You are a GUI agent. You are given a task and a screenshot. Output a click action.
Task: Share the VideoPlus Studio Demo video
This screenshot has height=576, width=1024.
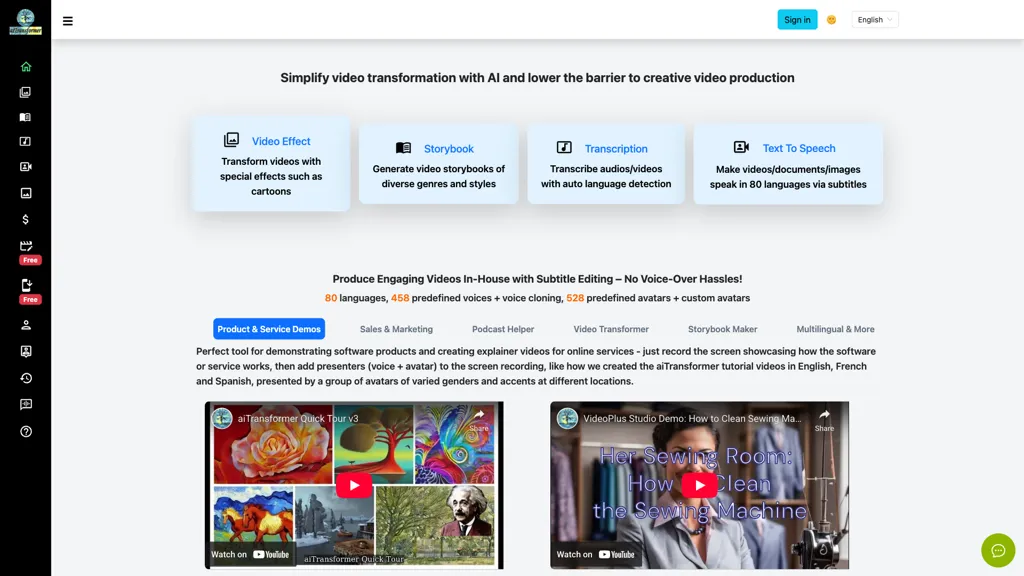(824, 420)
